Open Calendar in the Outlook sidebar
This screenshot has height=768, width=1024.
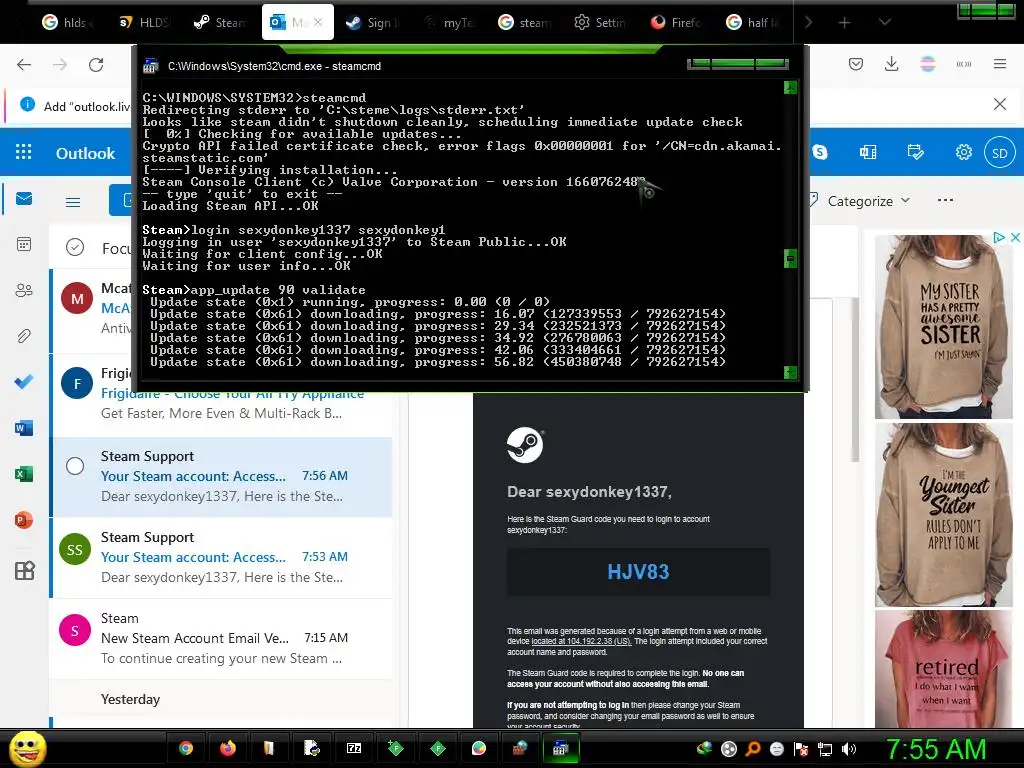(x=24, y=244)
